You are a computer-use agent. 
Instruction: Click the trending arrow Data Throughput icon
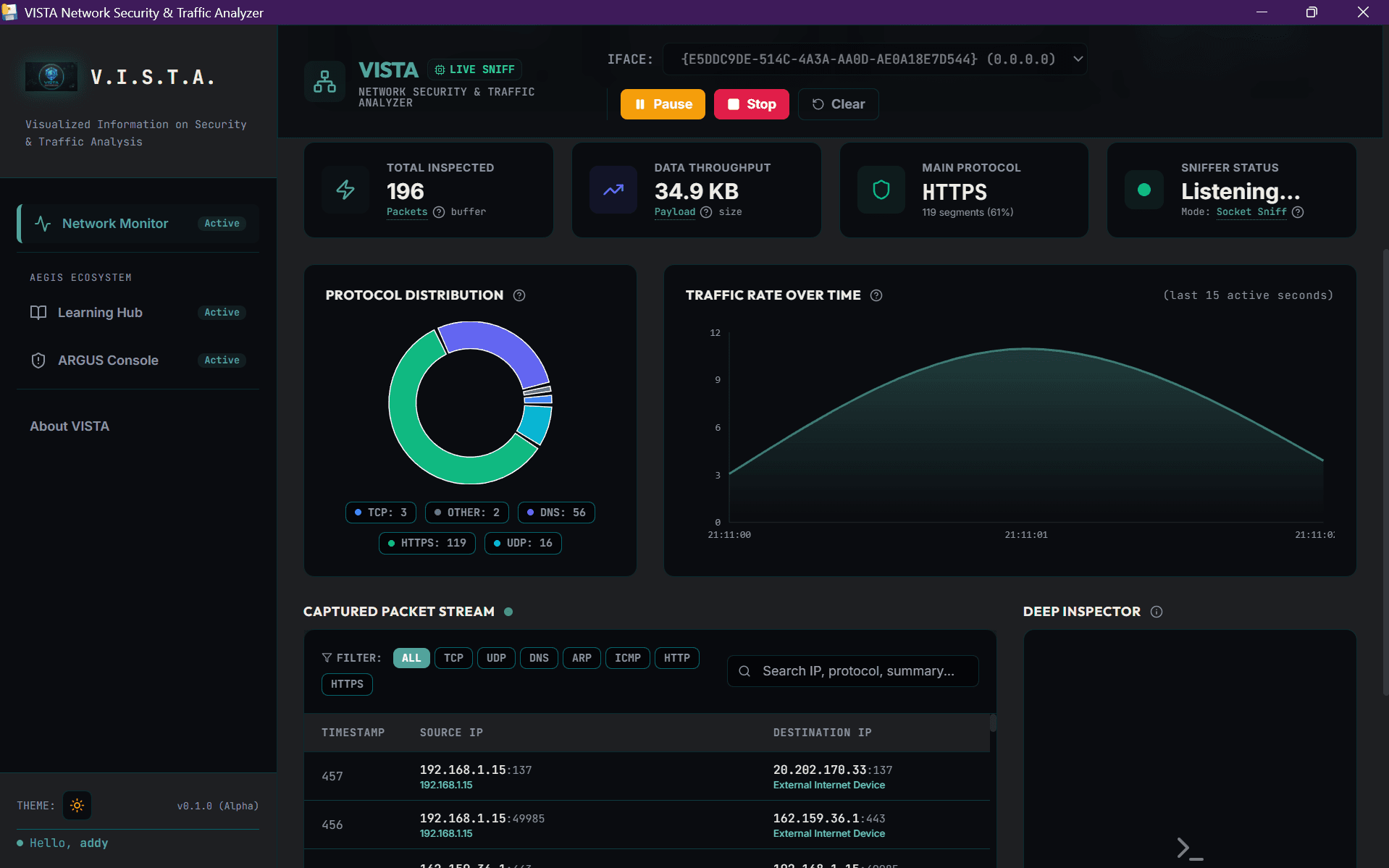[613, 190]
